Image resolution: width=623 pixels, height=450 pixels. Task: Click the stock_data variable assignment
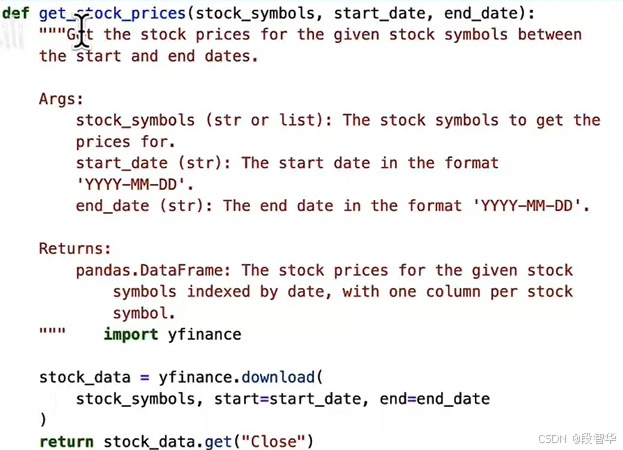click(85, 377)
